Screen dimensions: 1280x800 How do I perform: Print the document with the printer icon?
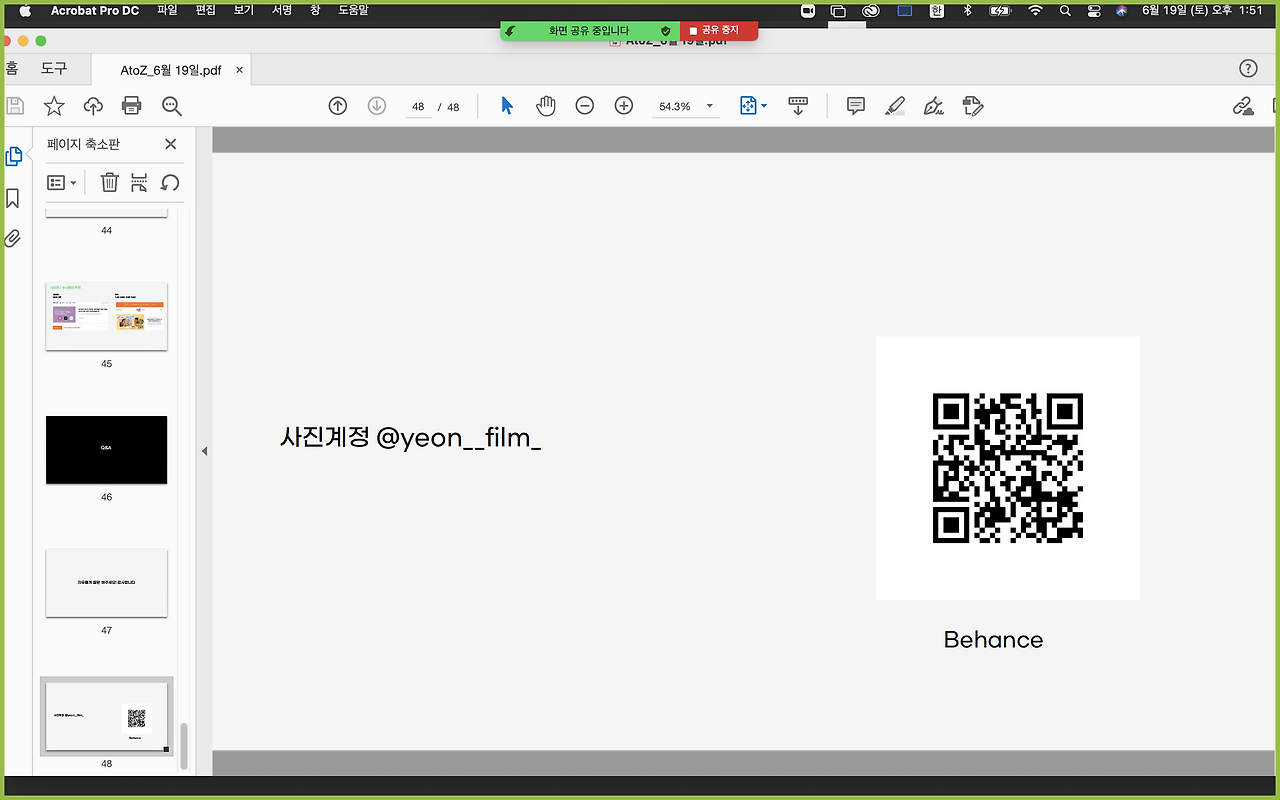pyautogui.click(x=131, y=106)
